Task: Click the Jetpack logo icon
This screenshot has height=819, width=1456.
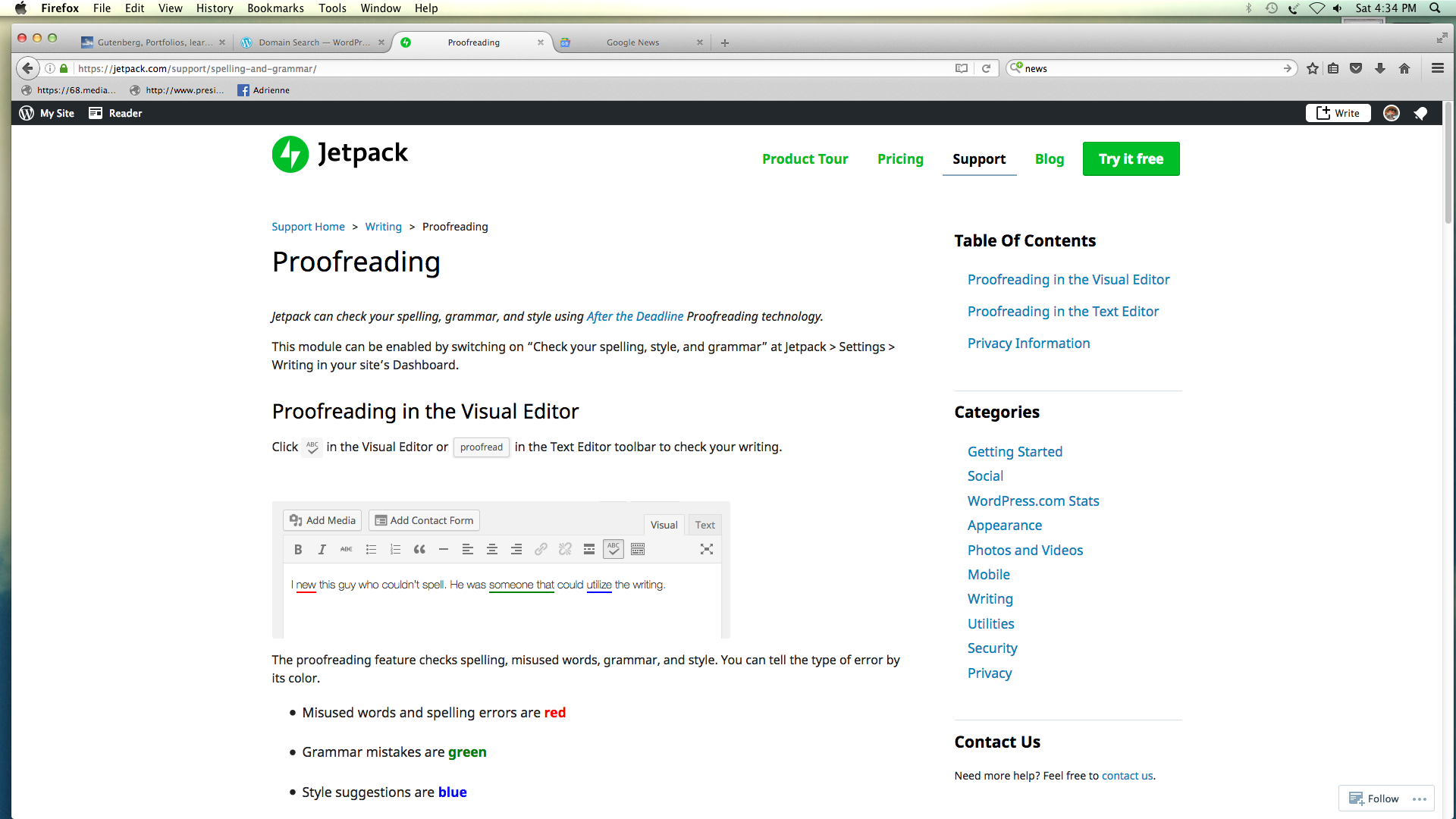Action: [290, 155]
